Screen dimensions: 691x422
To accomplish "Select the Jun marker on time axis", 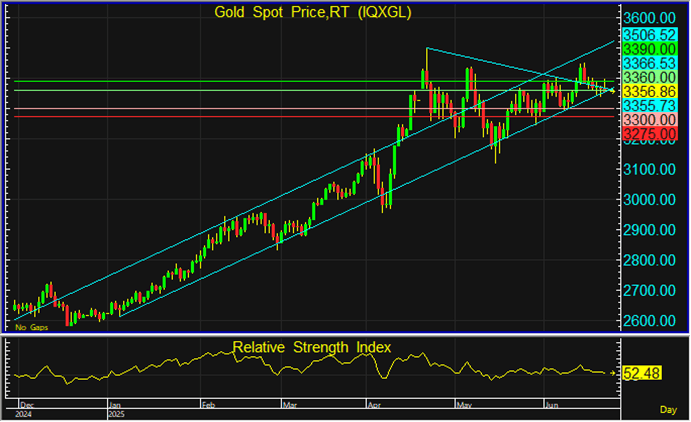I will point(550,407).
